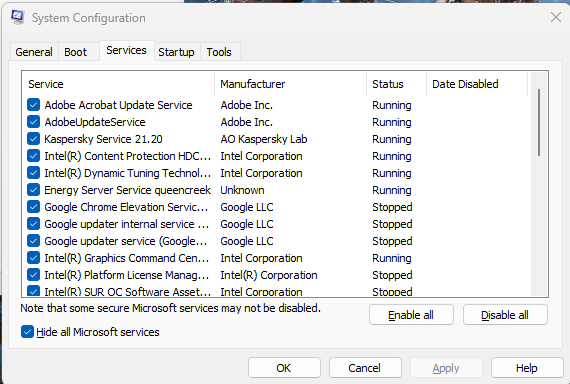570x384 pixels.
Task: Select Kaspersky Service 21.20 row name
Action: (103, 139)
